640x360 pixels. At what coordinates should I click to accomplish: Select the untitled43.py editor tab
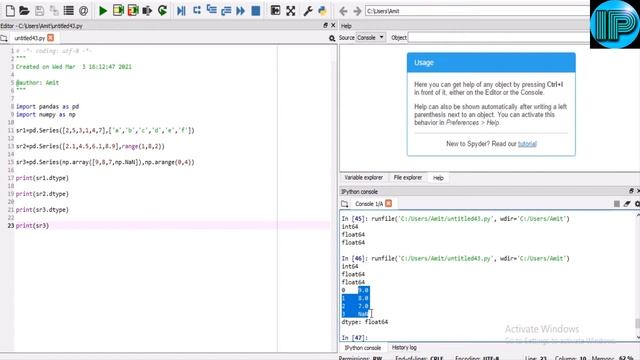[29, 38]
